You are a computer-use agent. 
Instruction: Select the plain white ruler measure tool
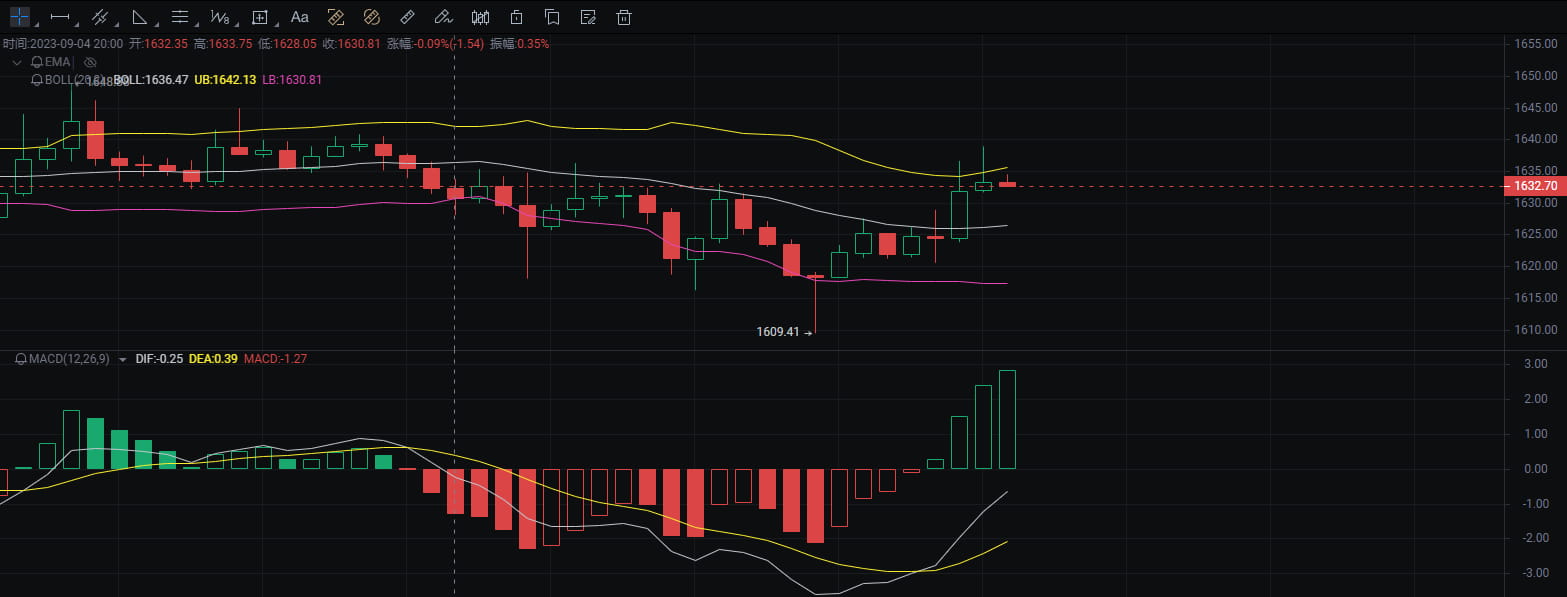[407, 16]
